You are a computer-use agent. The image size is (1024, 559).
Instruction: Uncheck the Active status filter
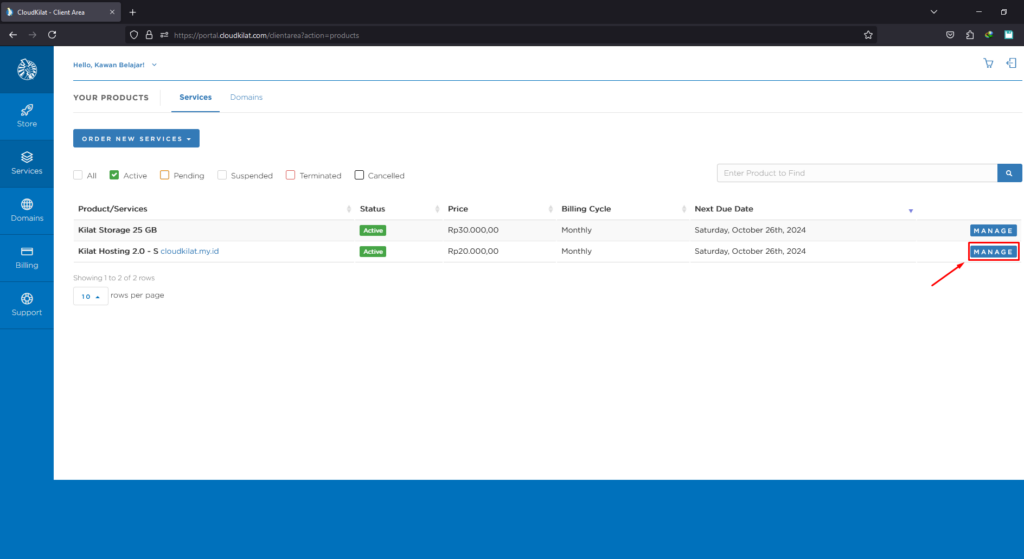(114, 175)
